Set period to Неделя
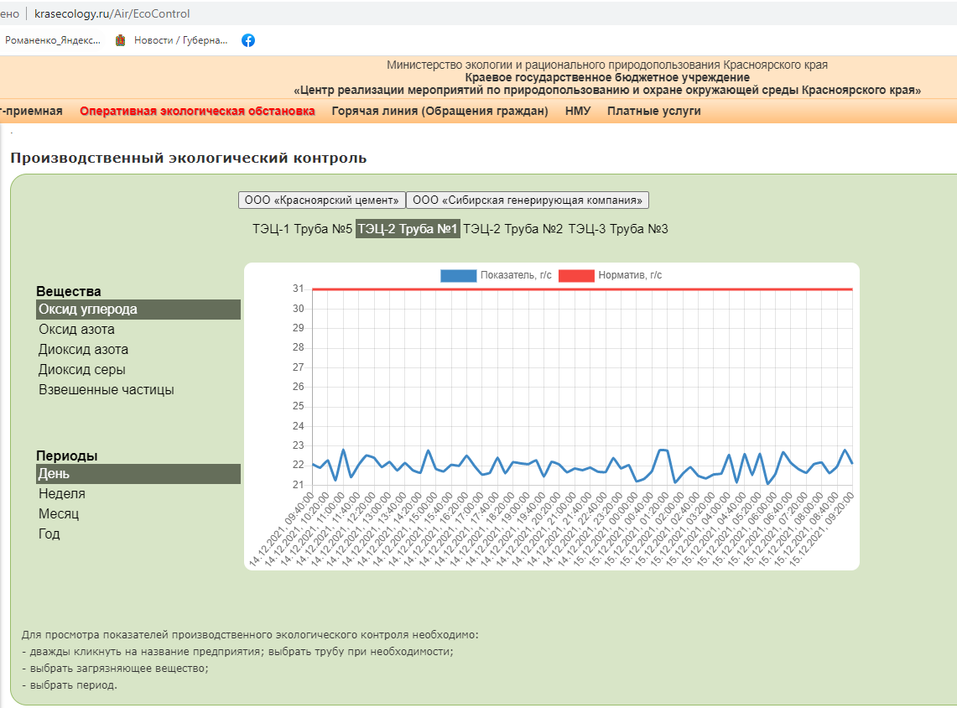The height and width of the screenshot is (708, 957). (x=62, y=493)
